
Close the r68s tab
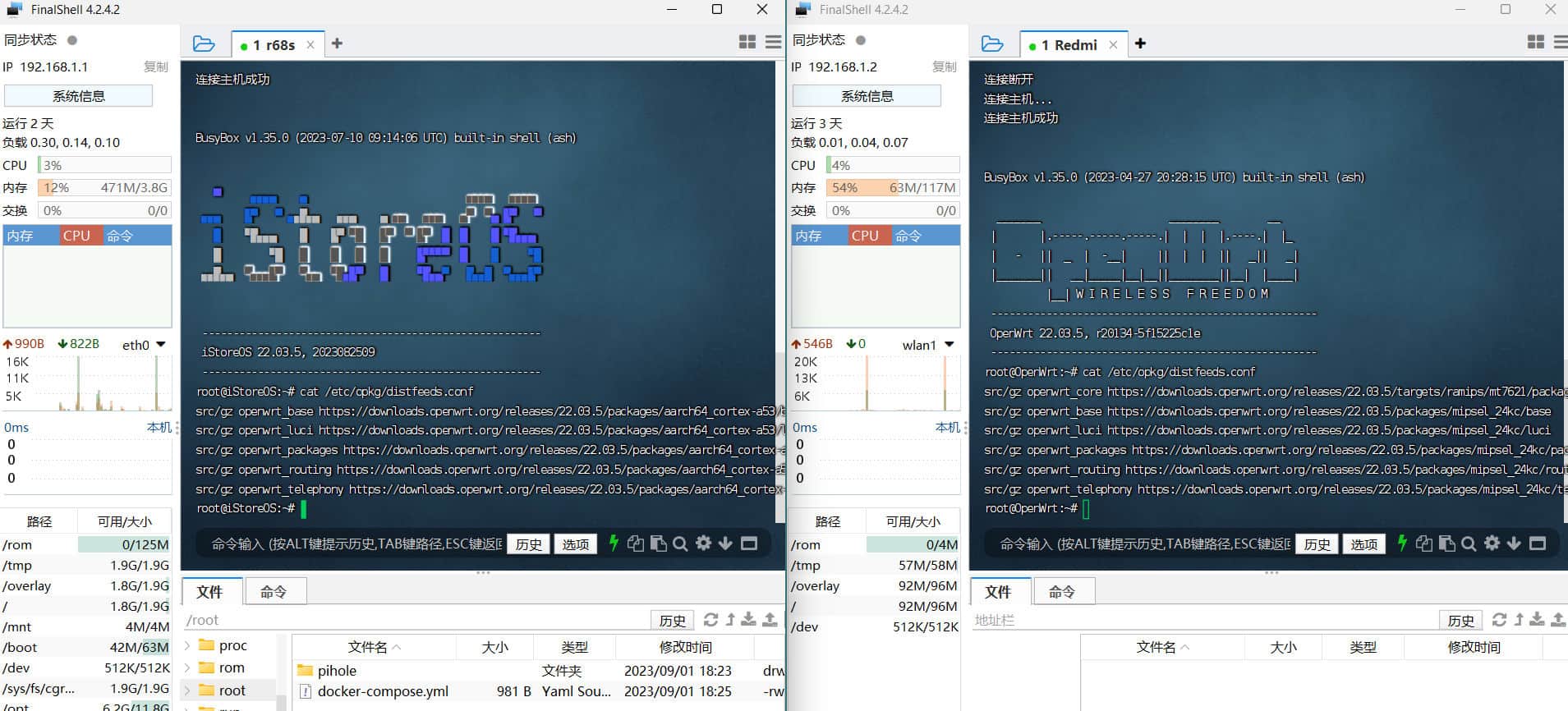[x=310, y=45]
